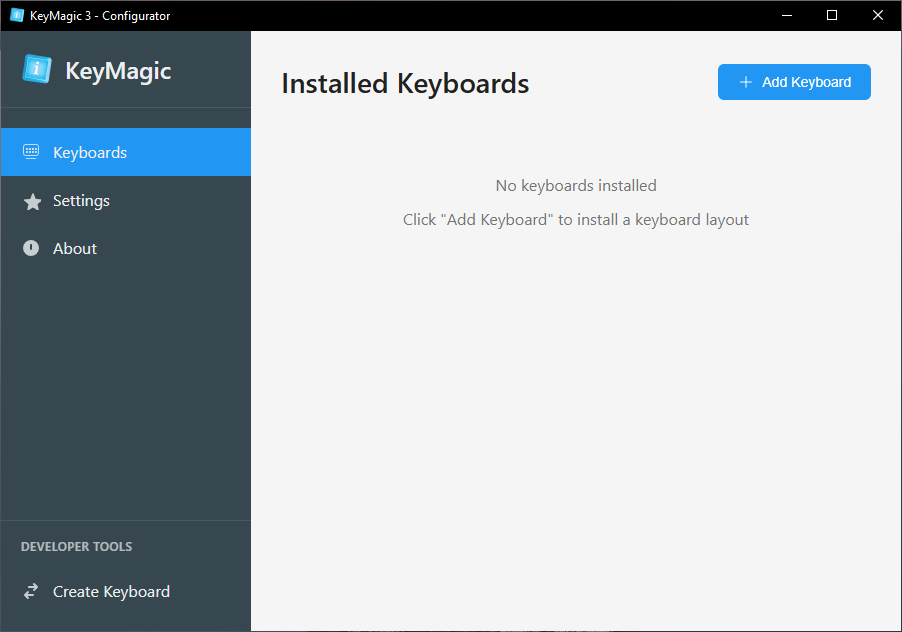The image size is (902, 632).
Task: Click the small app icon in title bar
Action: coord(17,15)
